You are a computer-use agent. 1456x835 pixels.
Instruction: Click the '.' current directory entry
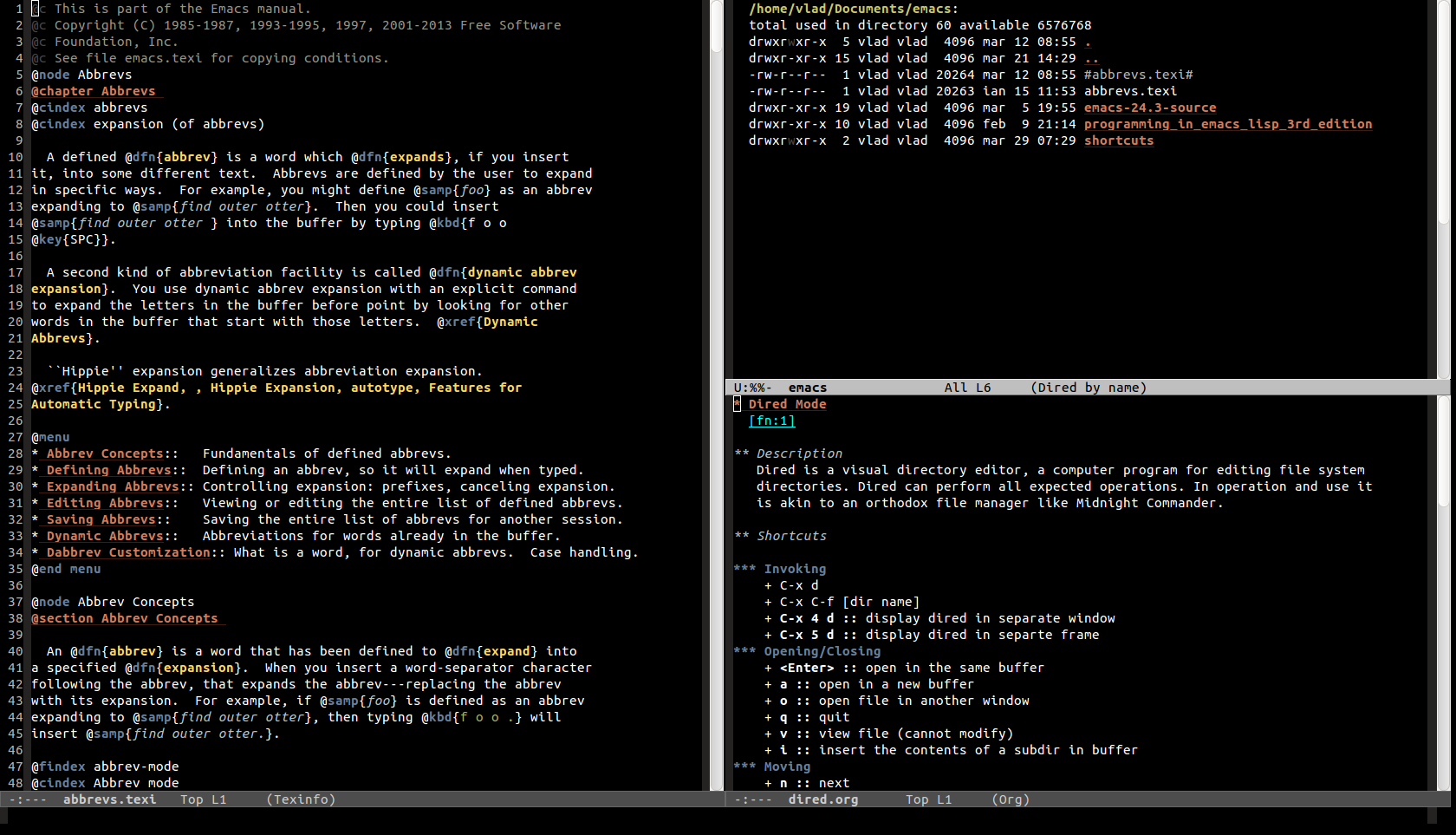click(x=1088, y=42)
